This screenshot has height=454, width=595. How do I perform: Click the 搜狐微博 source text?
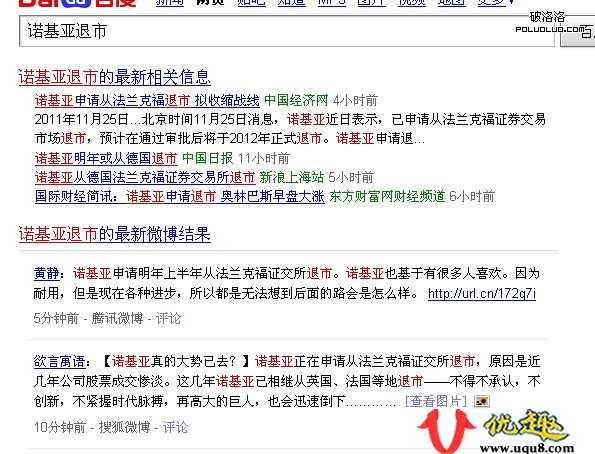pyautogui.click(x=124, y=427)
